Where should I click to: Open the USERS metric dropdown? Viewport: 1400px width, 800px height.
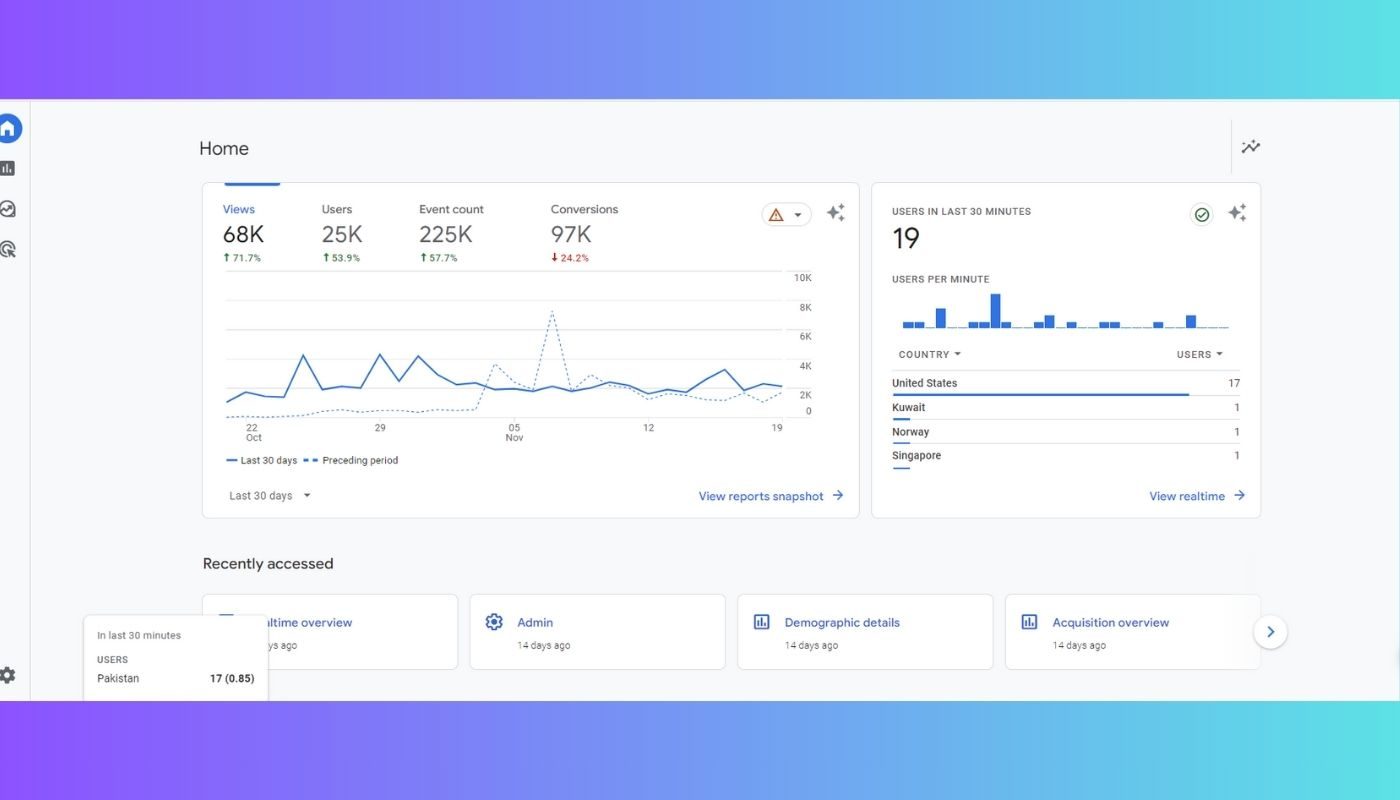click(x=1200, y=354)
